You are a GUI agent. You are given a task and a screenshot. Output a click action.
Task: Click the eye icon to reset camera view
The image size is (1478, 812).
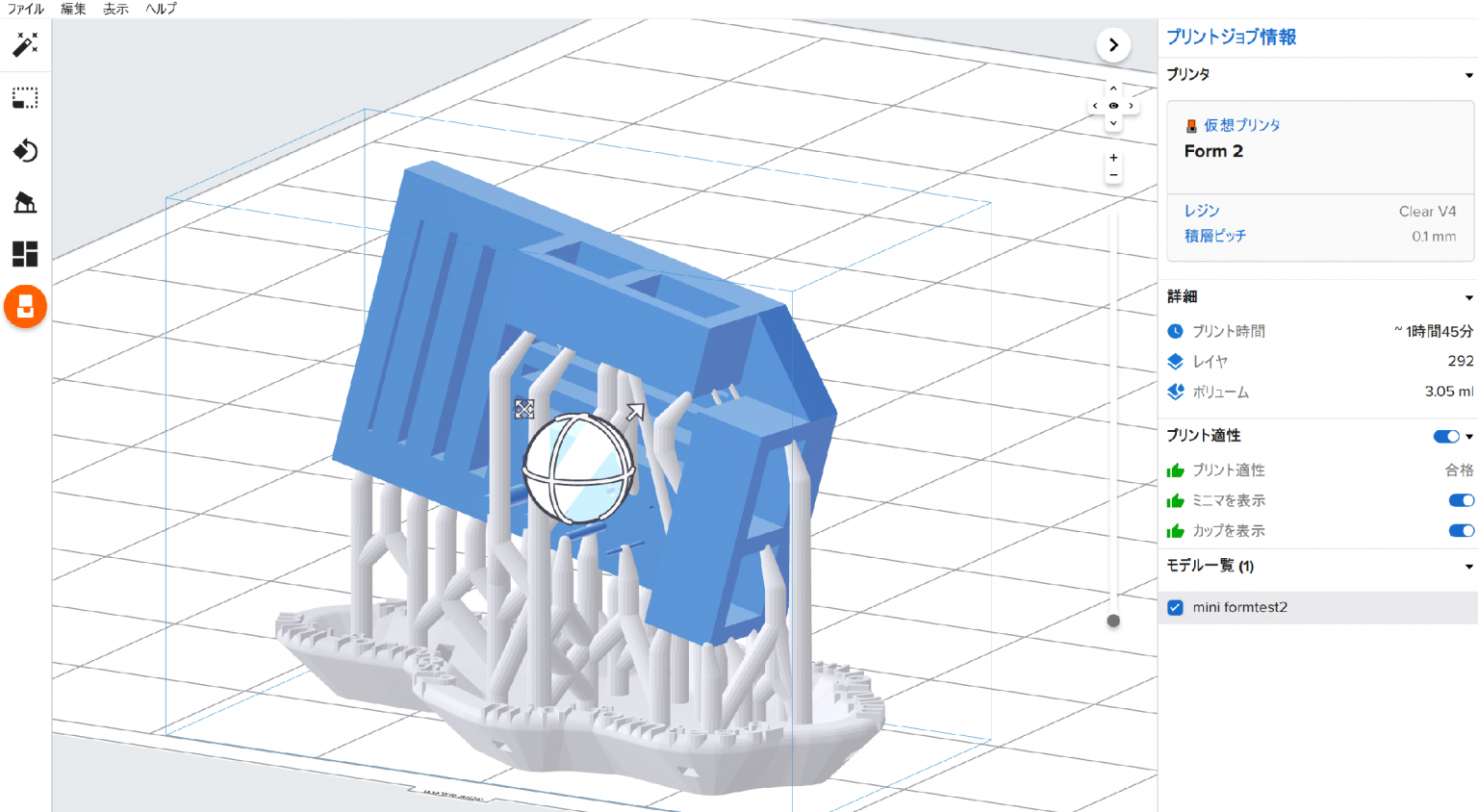(1112, 105)
